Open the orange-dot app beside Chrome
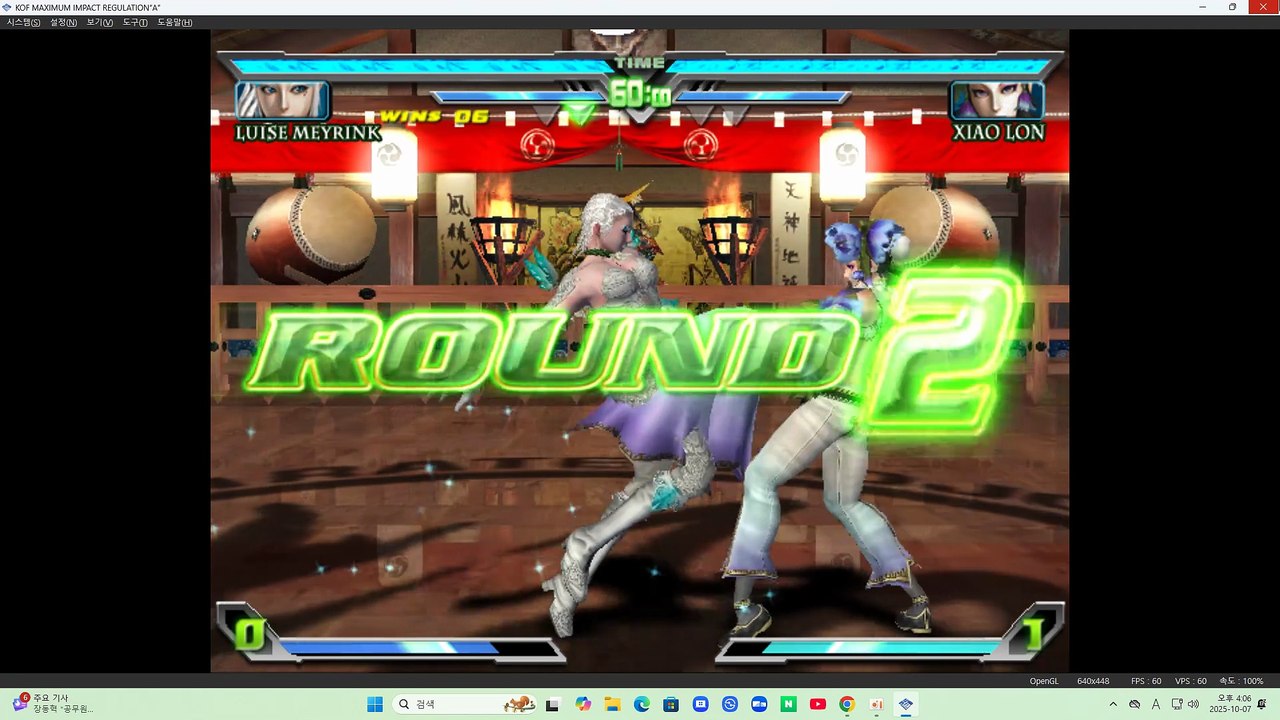Viewport: 1280px width, 720px height. pyautogui.click(x=877, y=704)
